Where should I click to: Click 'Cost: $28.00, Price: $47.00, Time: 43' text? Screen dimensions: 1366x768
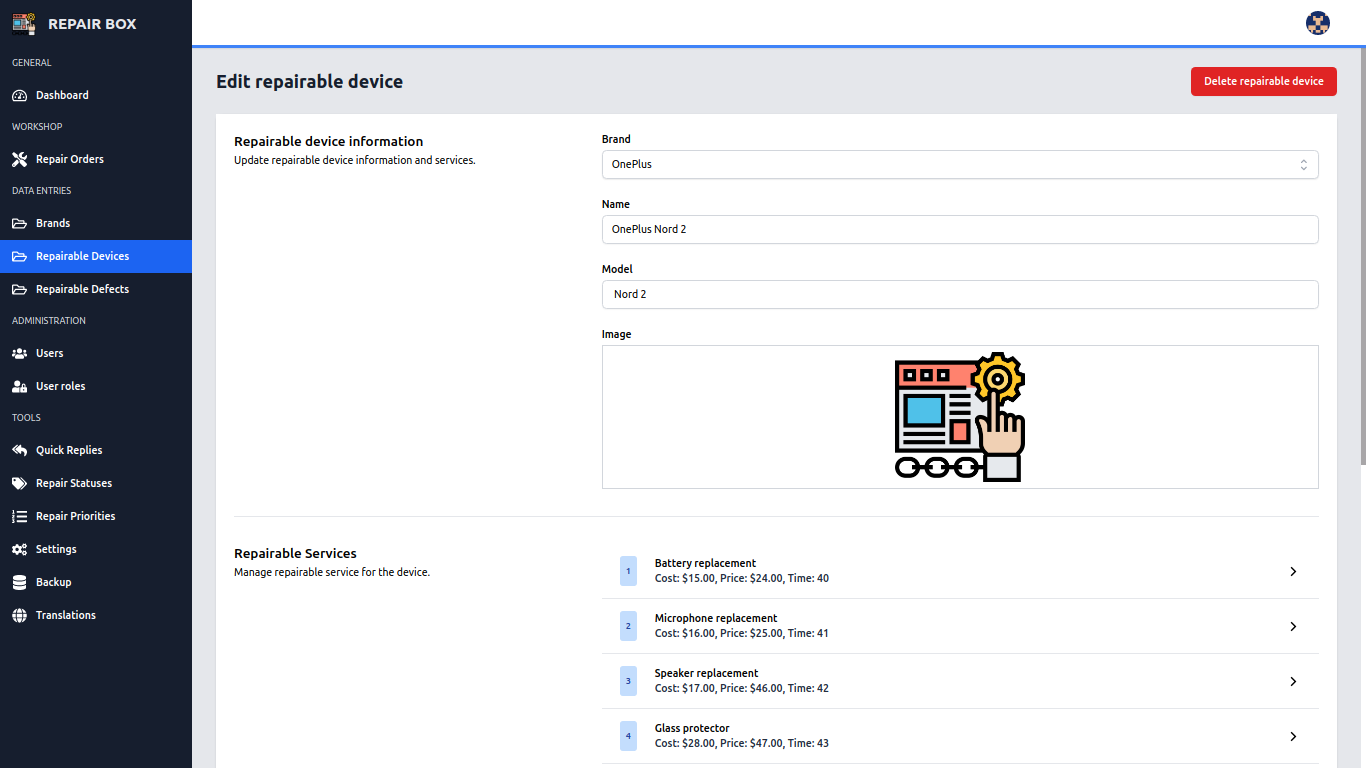click(742, 744)
